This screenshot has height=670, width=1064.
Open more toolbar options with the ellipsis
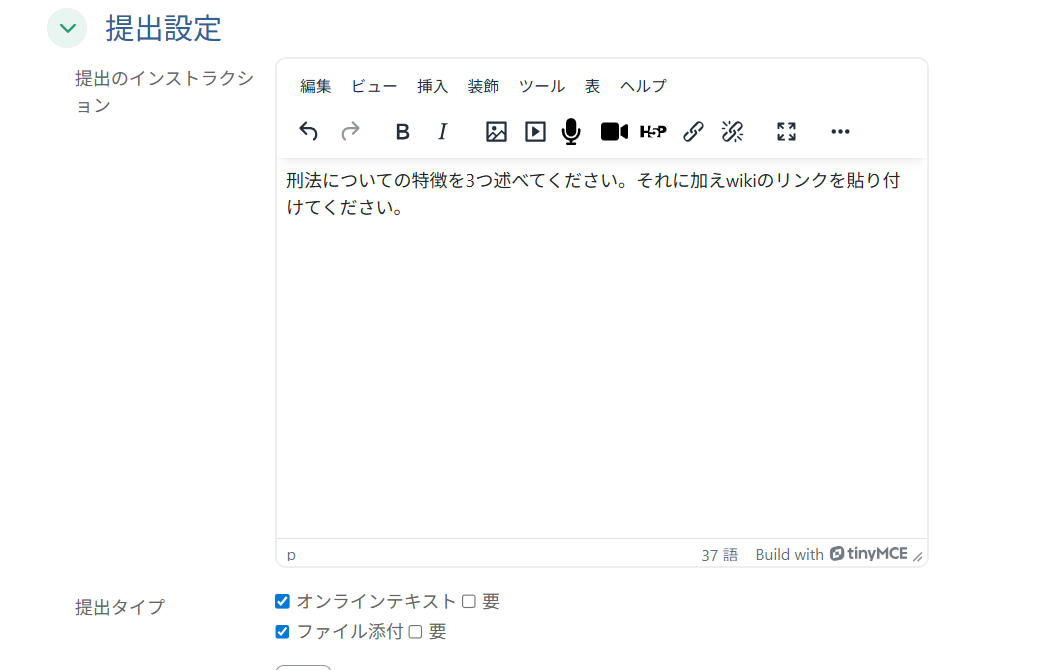[x=840, y=131]
